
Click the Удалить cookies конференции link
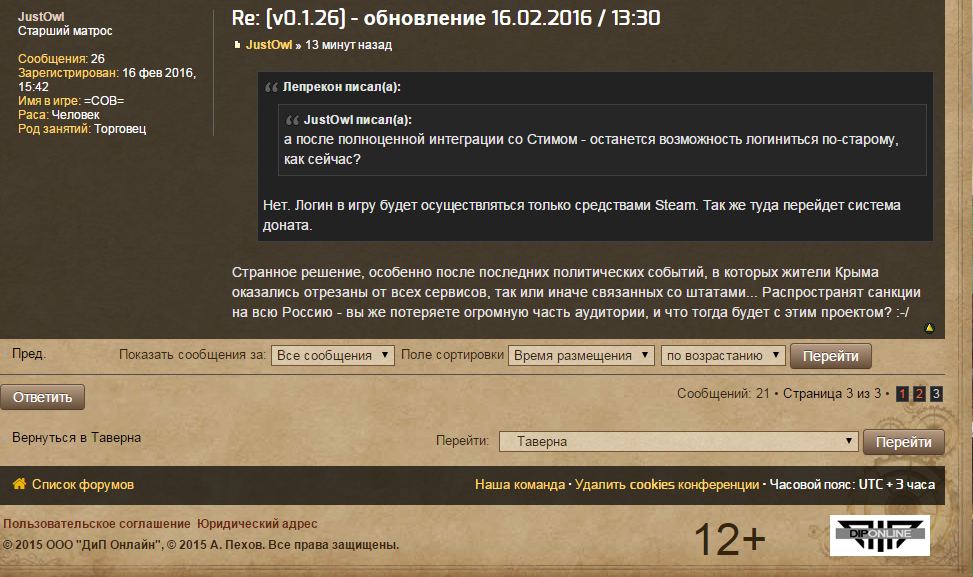666,485
